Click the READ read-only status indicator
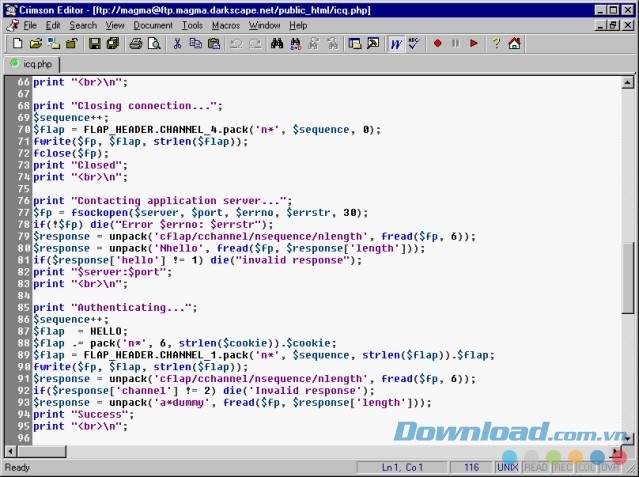The width and height of the screenshot is (639, 477). (x=536, y=467)
